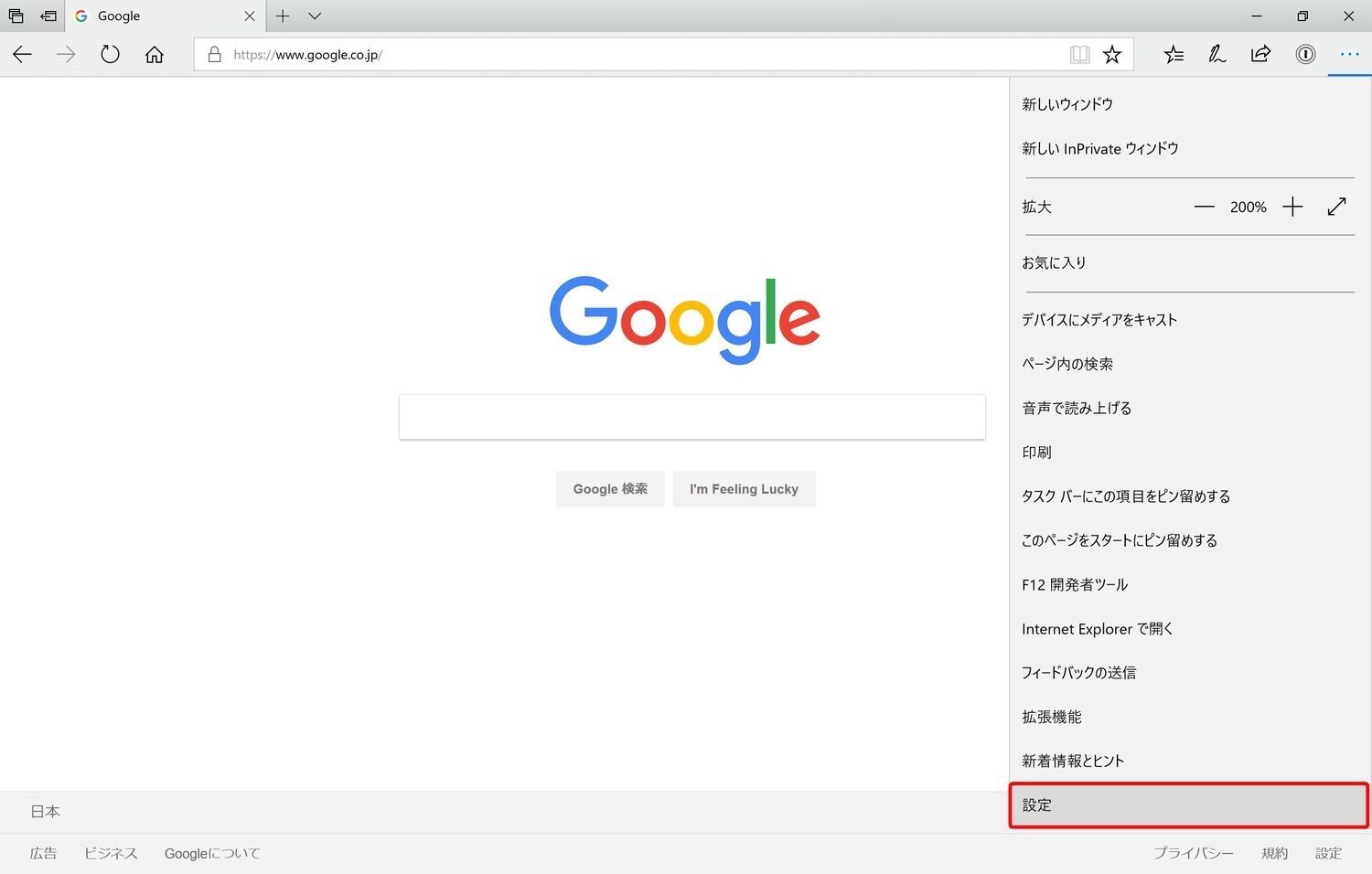This screenshot has height=874, width=1372.
Task: Click the Google logo
Action: pyautogui.click(x=685, y=319)
